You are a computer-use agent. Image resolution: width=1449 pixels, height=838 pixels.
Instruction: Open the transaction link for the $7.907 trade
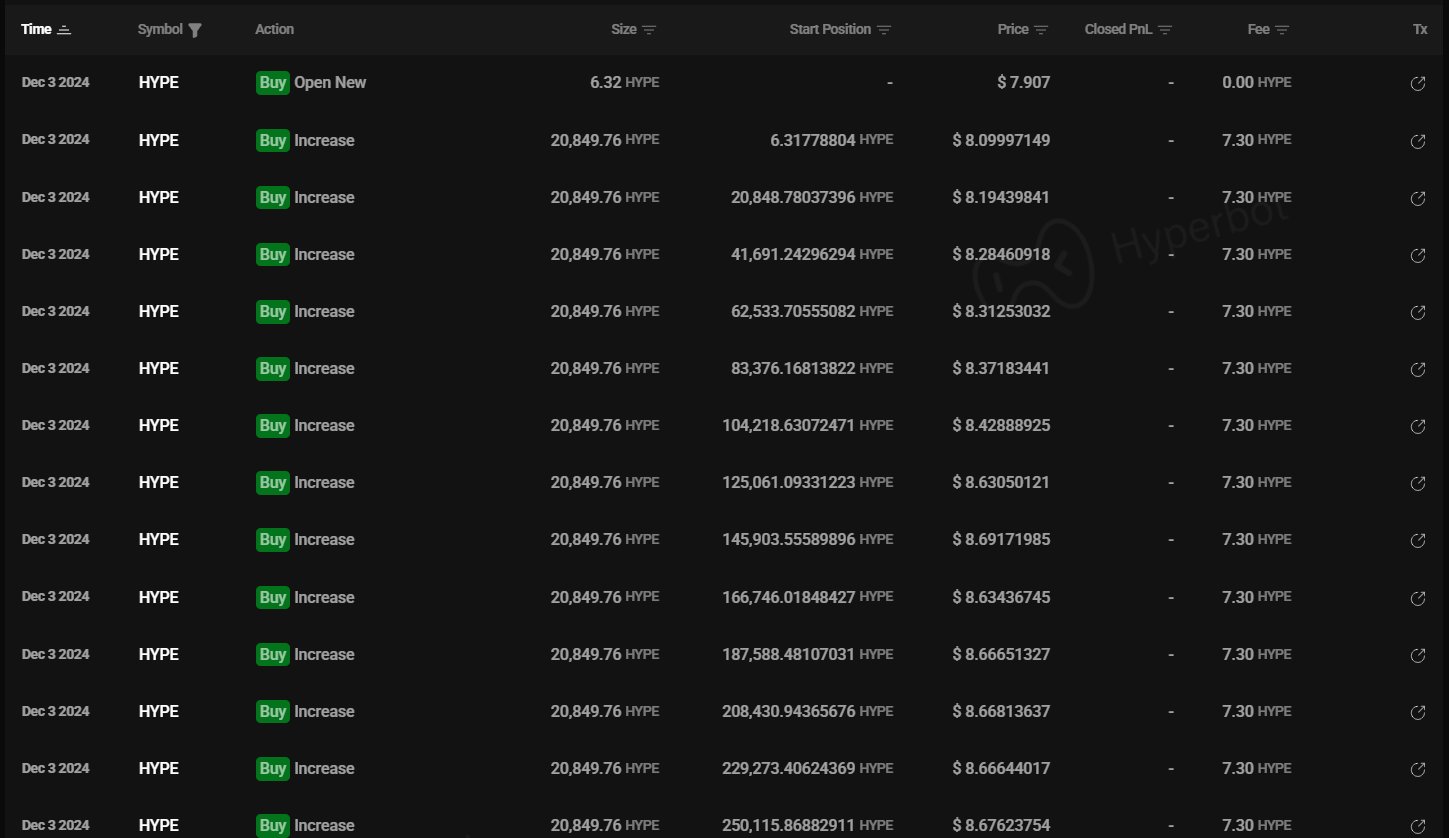point(1418,84)
